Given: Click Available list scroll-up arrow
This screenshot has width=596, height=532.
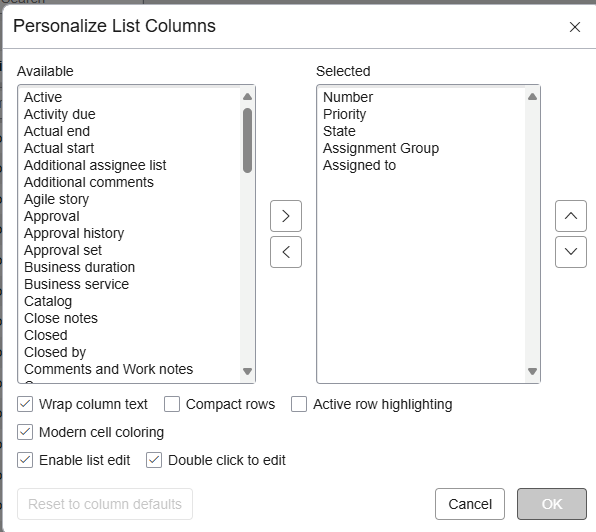Looking at the screenshot, I should pyautogui.click(x=247, y=97).
